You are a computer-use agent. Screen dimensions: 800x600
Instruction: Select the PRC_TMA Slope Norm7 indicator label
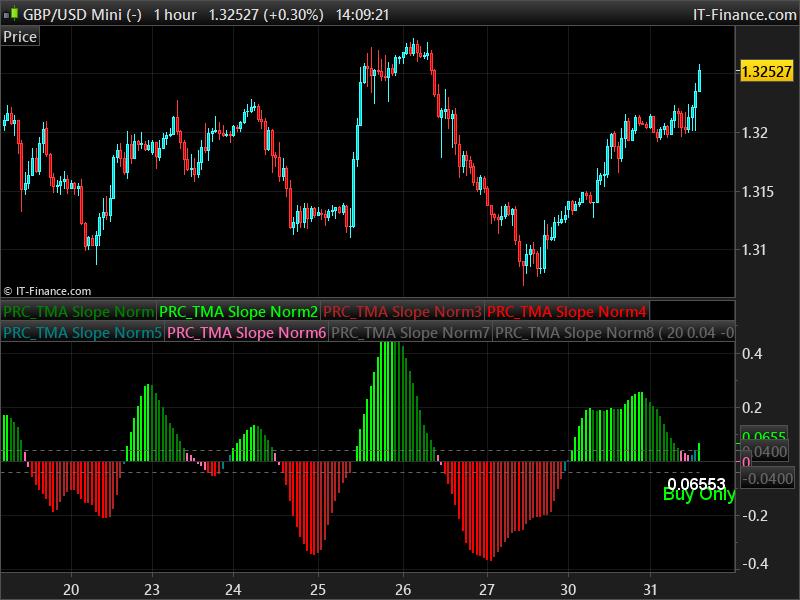(x=410, y=333)
